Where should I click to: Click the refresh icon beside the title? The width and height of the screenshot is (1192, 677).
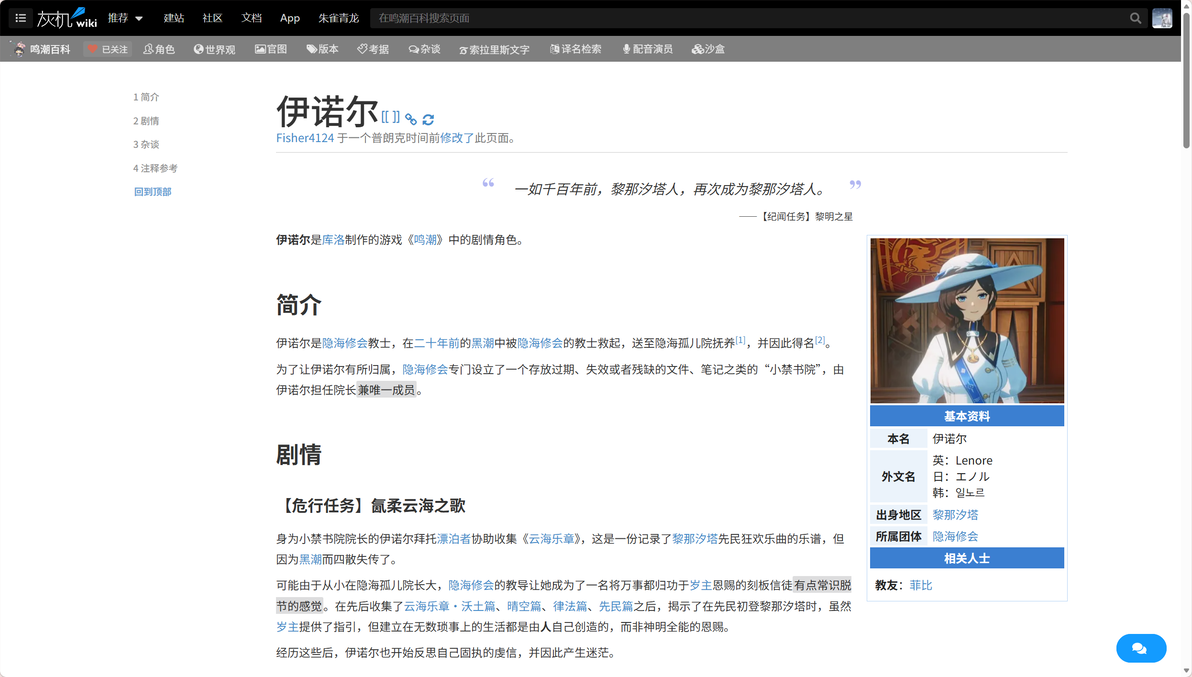point(428,119)
